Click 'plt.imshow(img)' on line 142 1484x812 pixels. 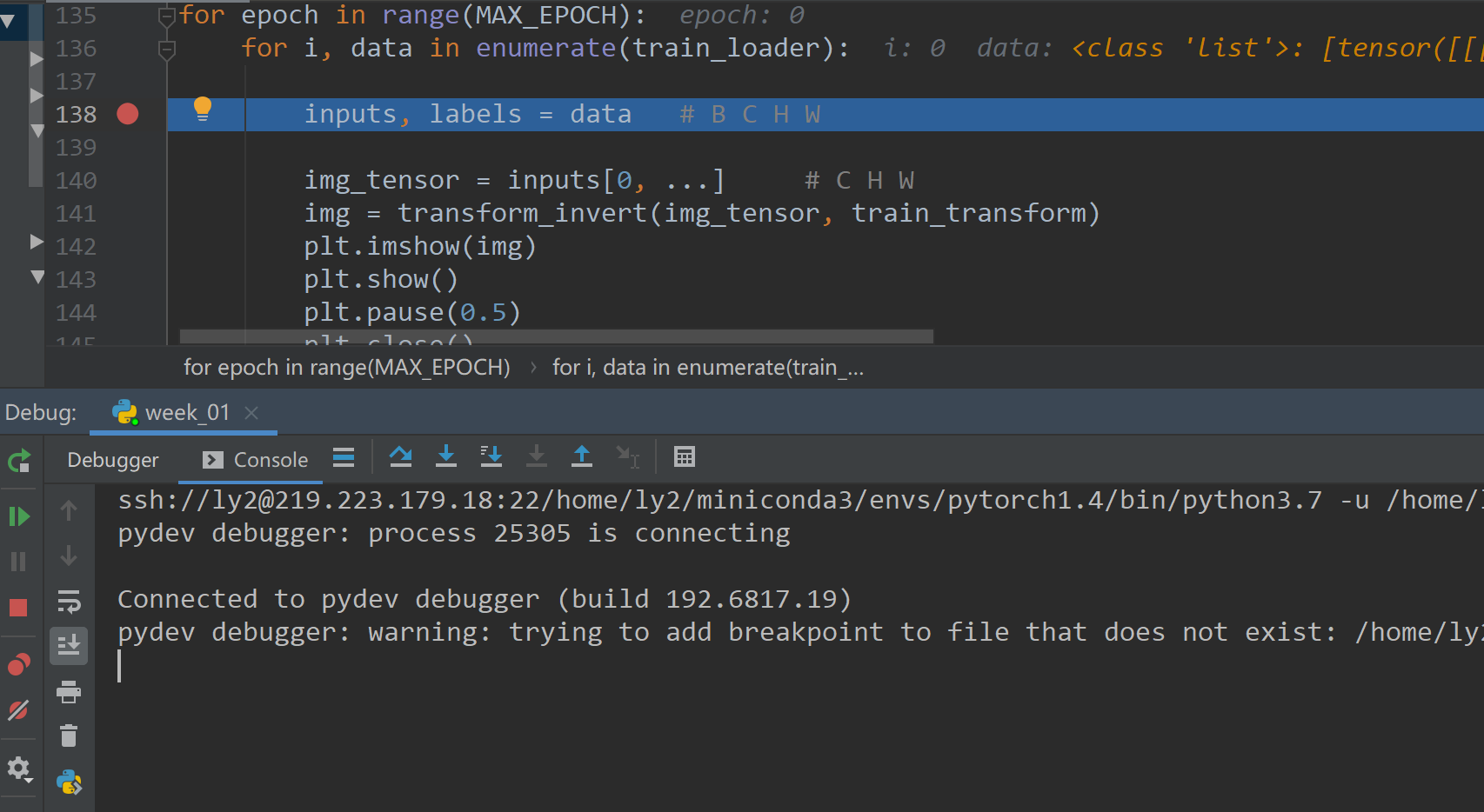tap(420, 247)
